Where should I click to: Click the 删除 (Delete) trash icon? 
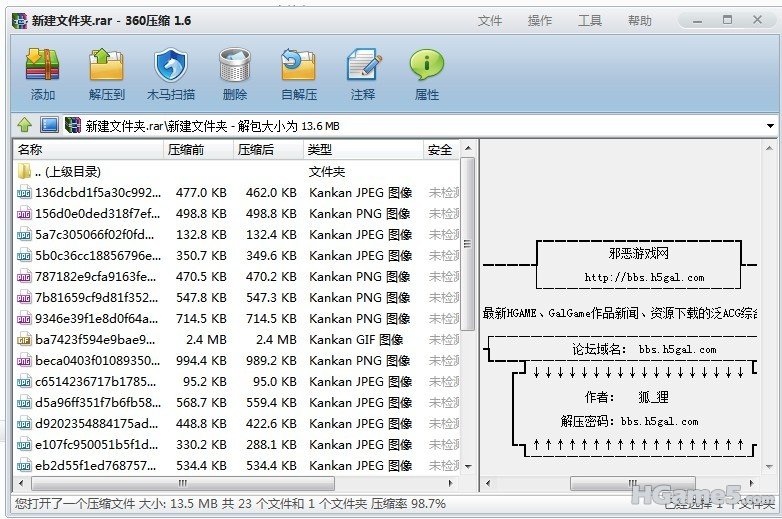(235, 74)
